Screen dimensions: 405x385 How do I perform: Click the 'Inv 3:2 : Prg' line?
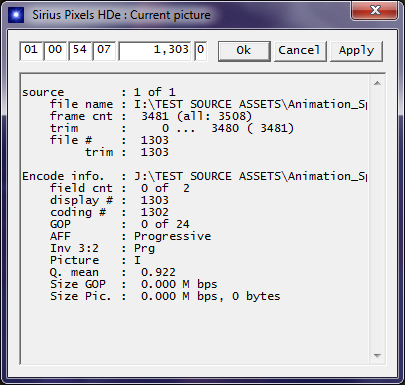(102, 248)
